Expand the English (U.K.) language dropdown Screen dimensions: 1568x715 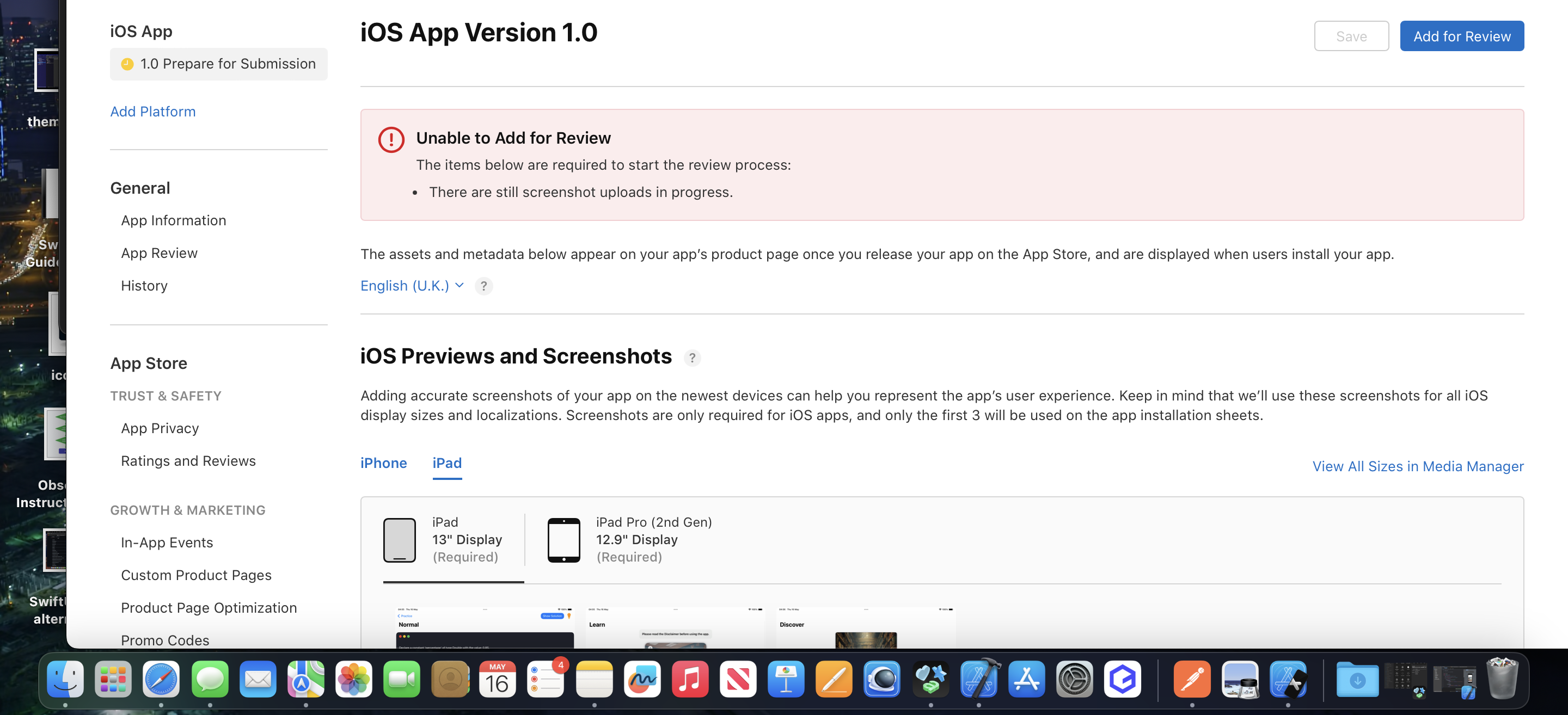click(412, 286)
